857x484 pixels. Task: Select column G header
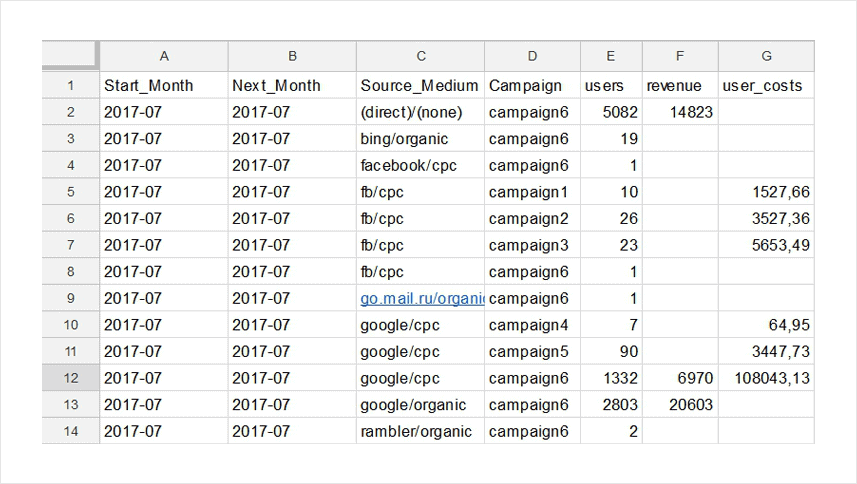[766, 56]
